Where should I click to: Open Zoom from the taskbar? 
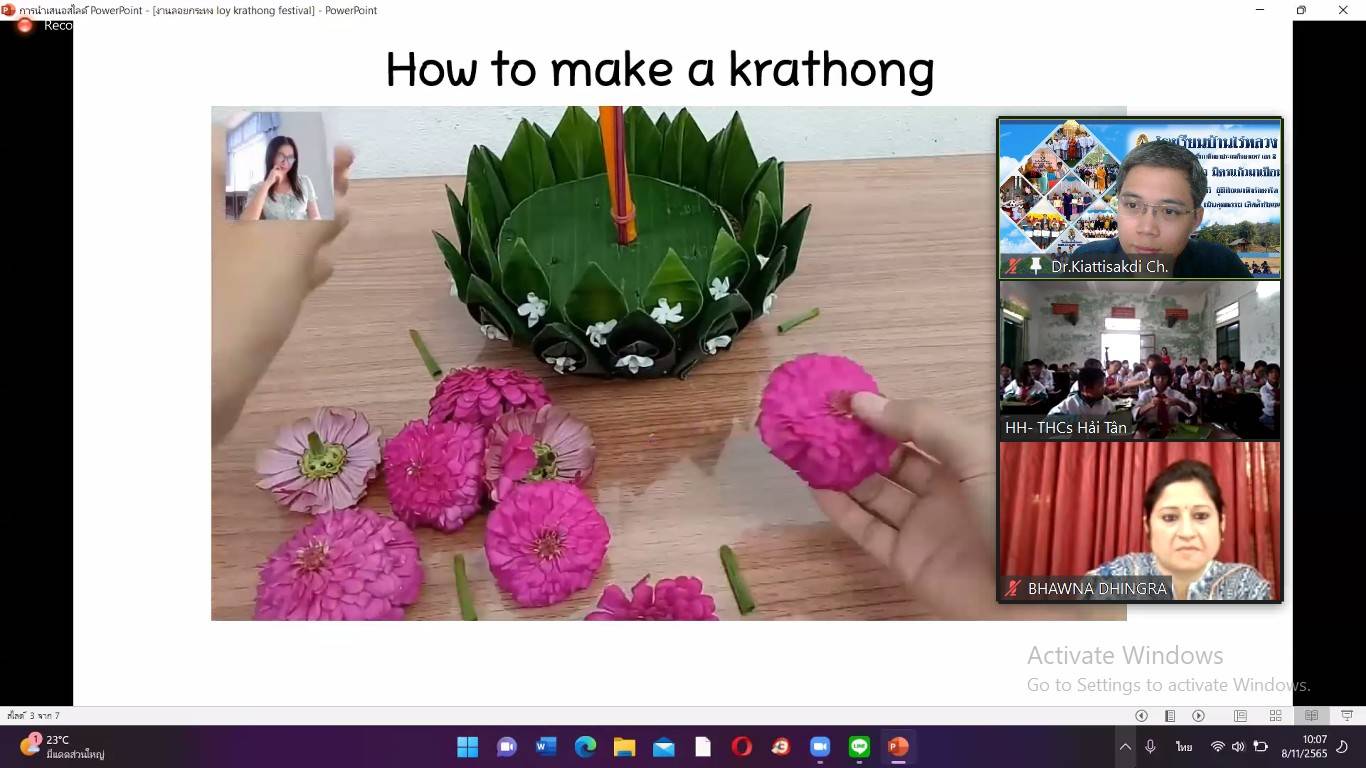pyautogui.click(x=820, y=747)
